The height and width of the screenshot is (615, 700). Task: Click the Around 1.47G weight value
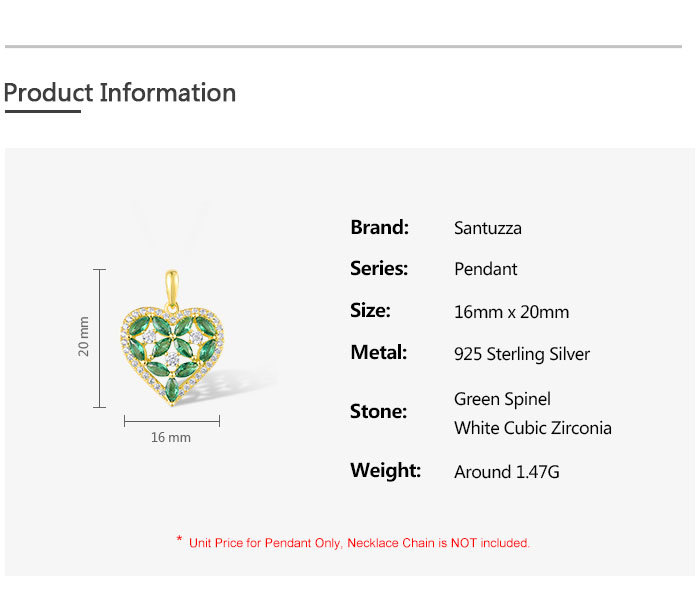[504, 472]
